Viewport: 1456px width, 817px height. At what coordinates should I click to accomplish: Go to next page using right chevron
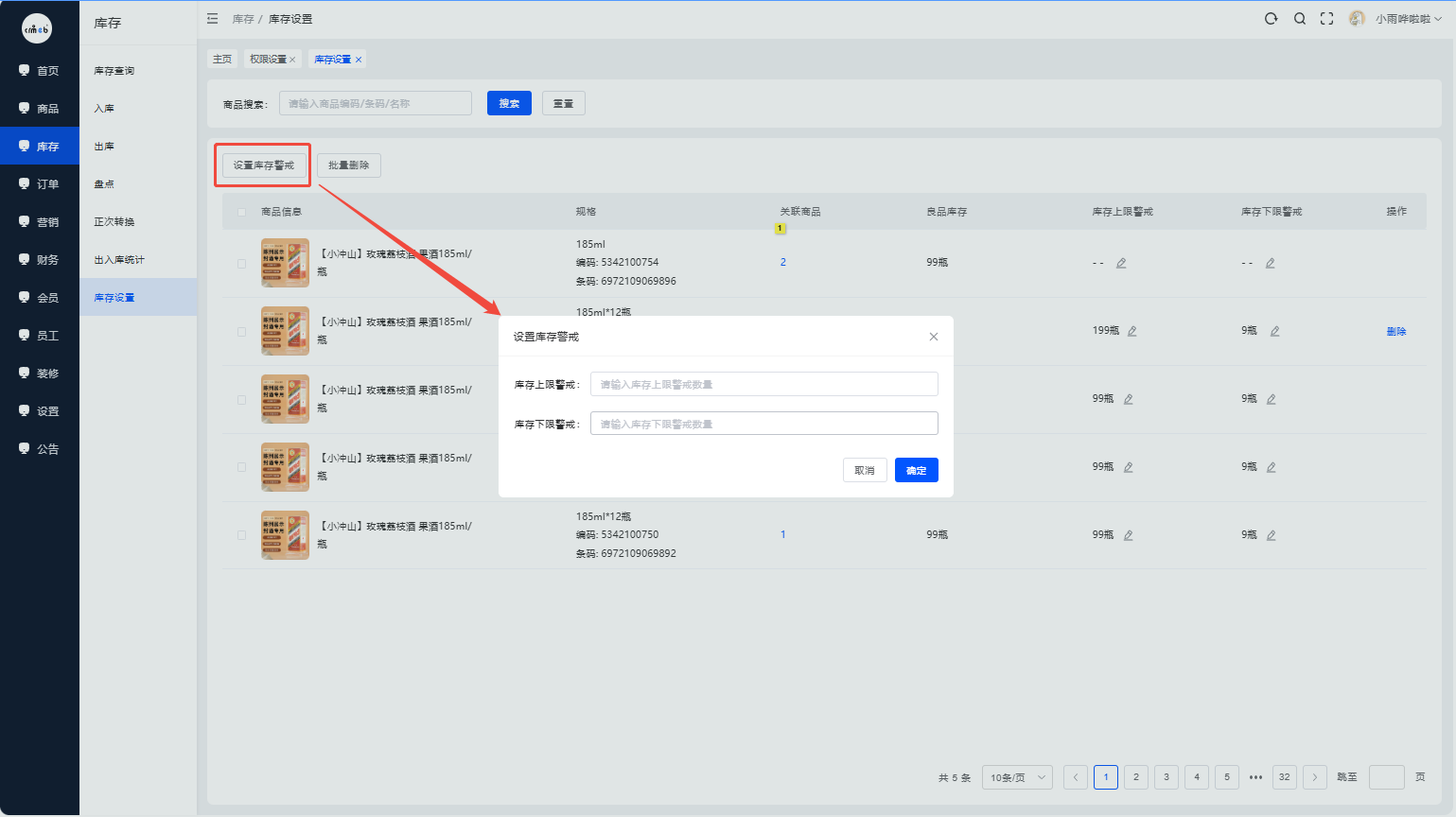1315,777
